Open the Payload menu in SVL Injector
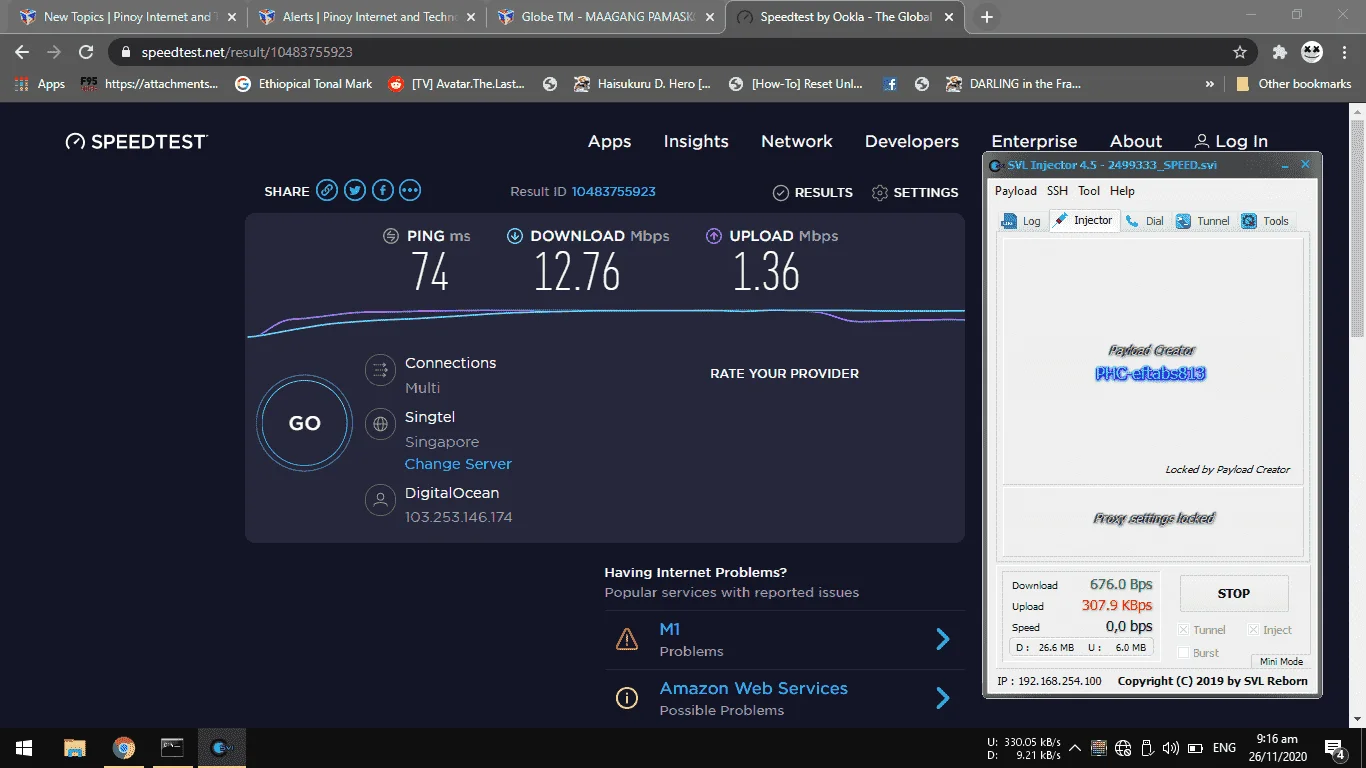This screenshot has height=768, width=1366. click(x=1016, y=191)
